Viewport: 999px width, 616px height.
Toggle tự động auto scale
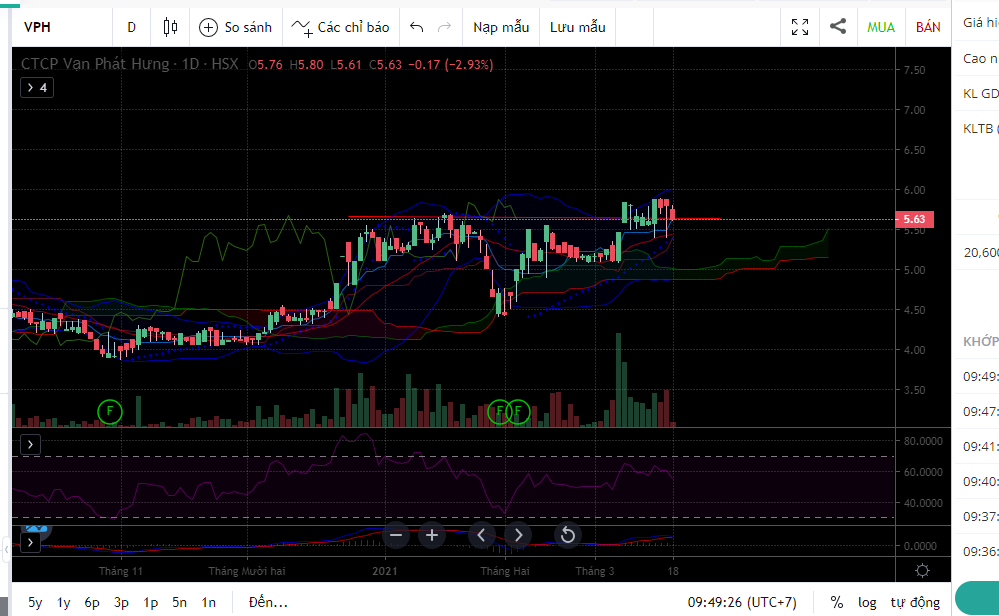point(915,602)
